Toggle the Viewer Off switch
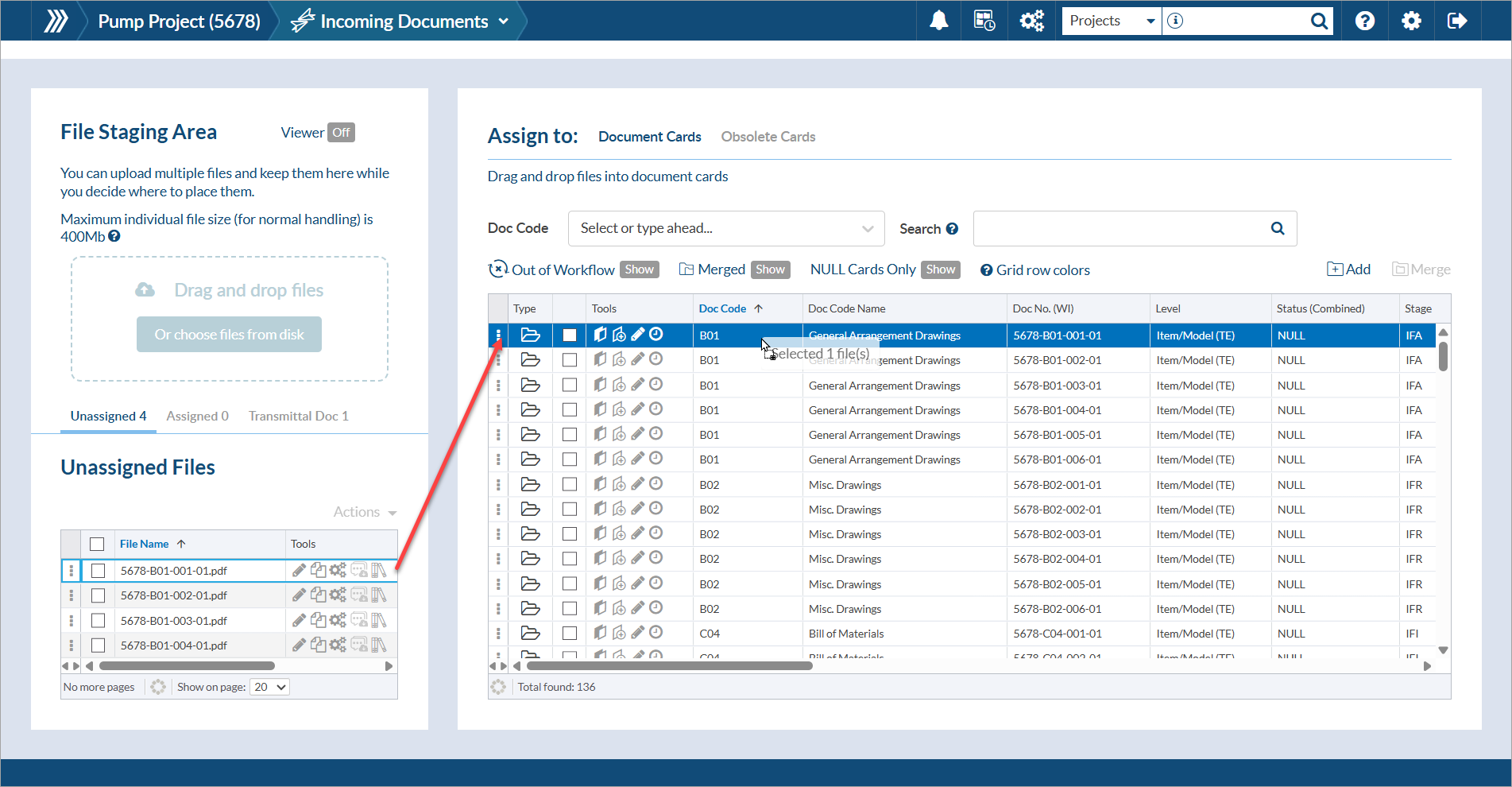This screenshot has width=1512, height=787. tap(341, 133)
